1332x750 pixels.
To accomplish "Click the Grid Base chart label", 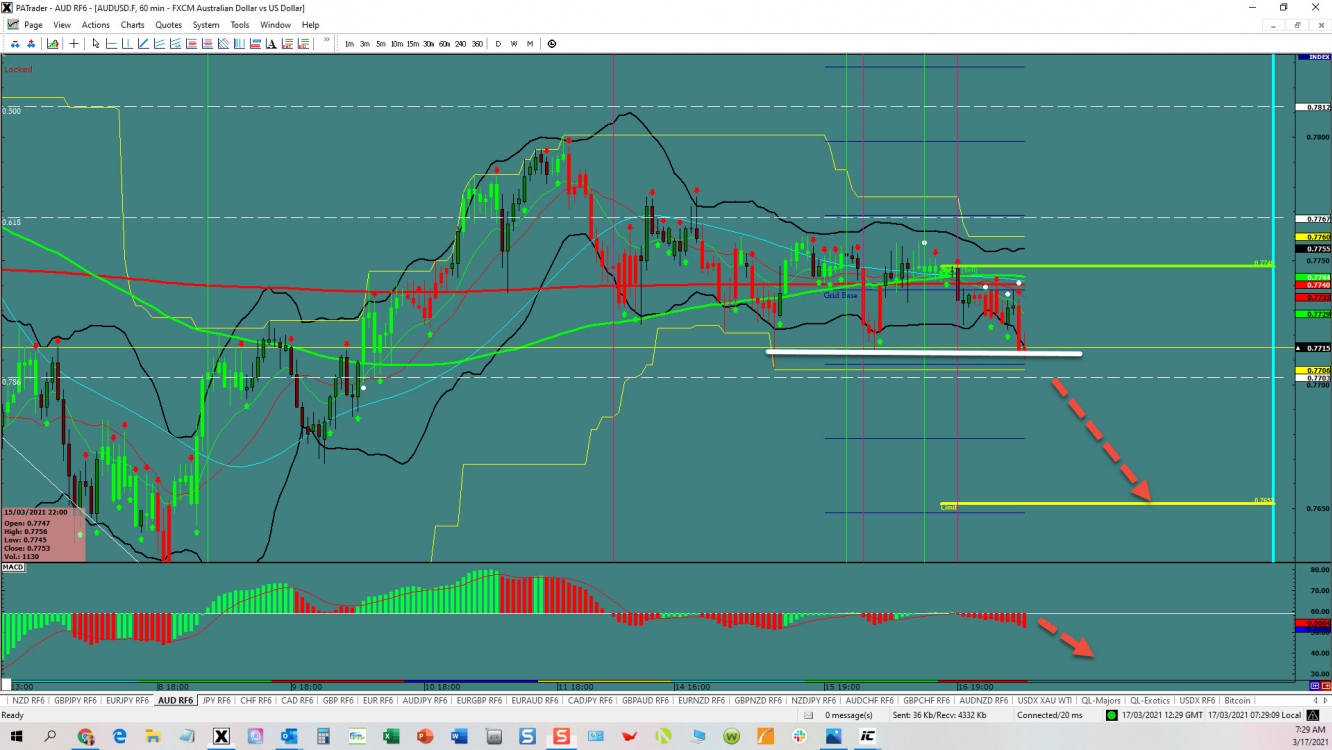I will pyautogui.click(x=840, y=295).
